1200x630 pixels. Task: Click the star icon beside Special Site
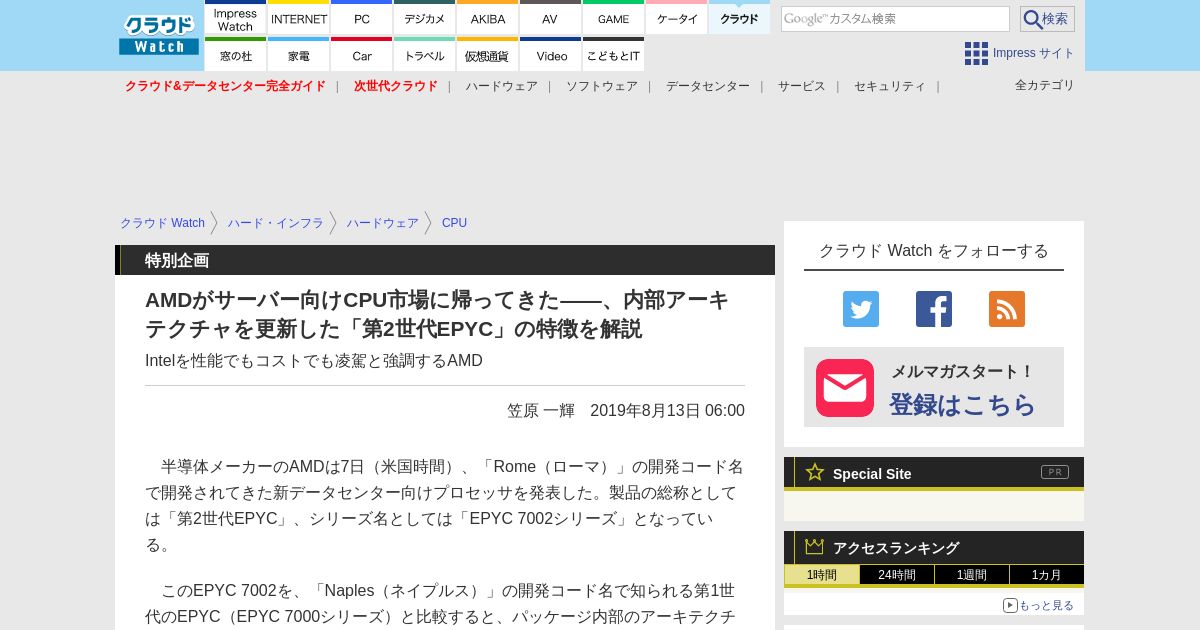coord(815,472)
